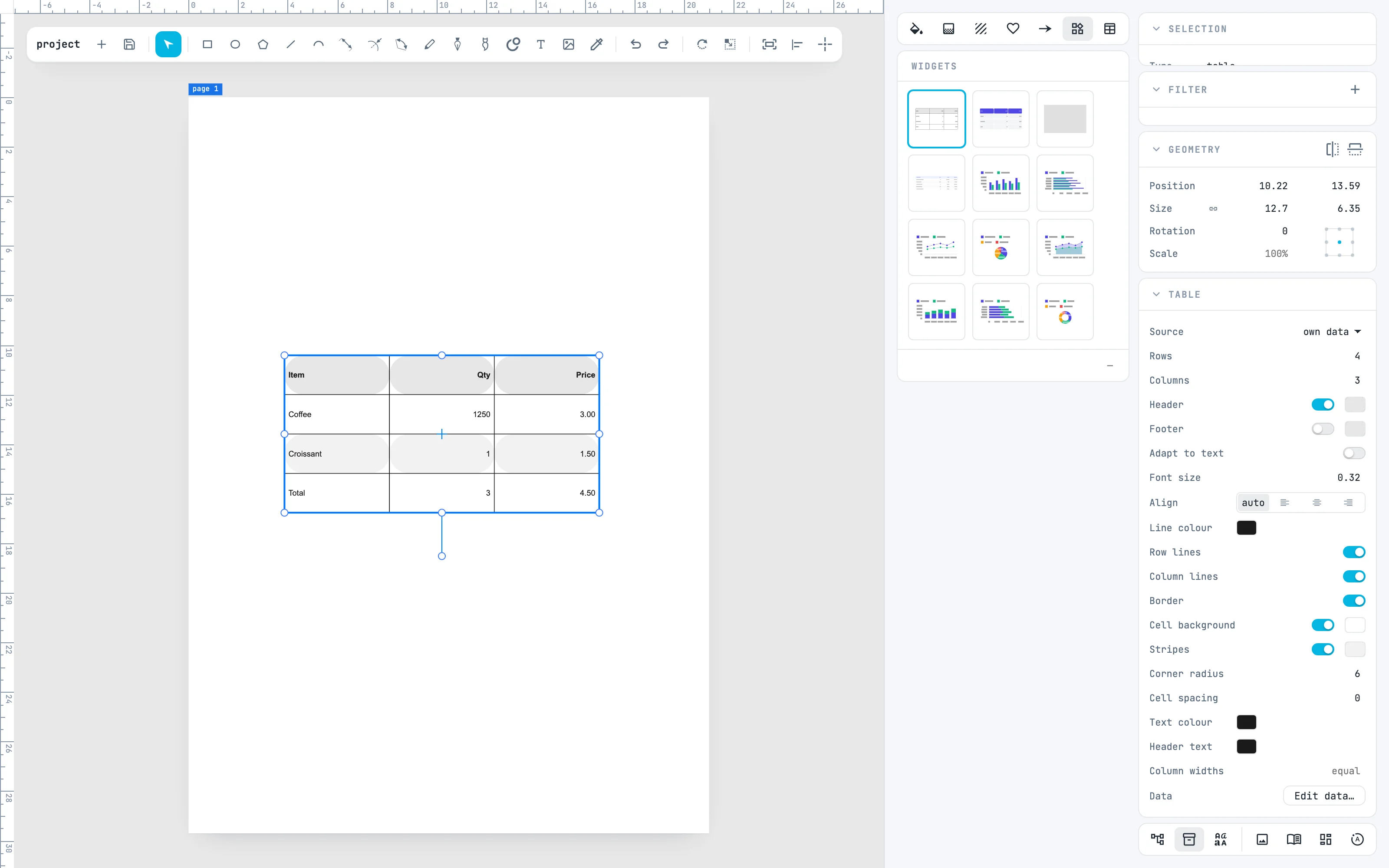The width and height of the screenshot is (1389, 868).
Task: Open the fill bucket panel
Action: coord(917,29)
